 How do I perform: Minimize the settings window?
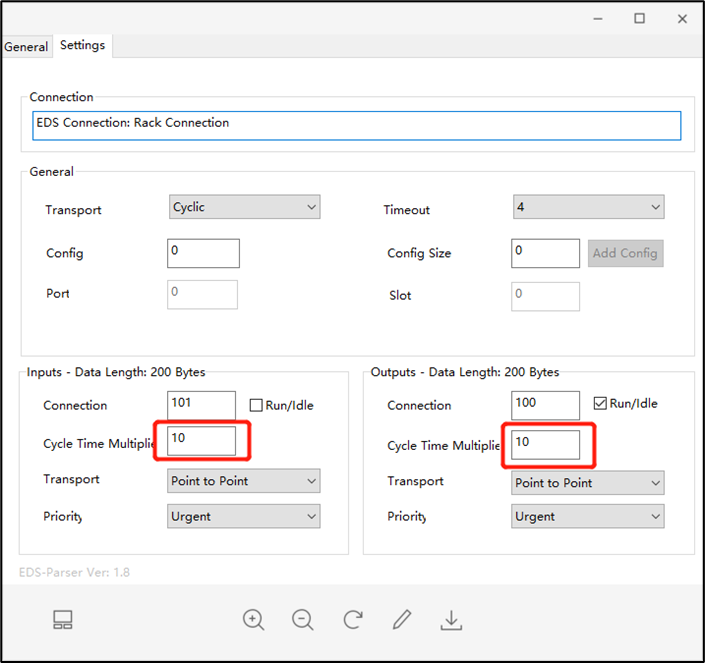(597, 19)
